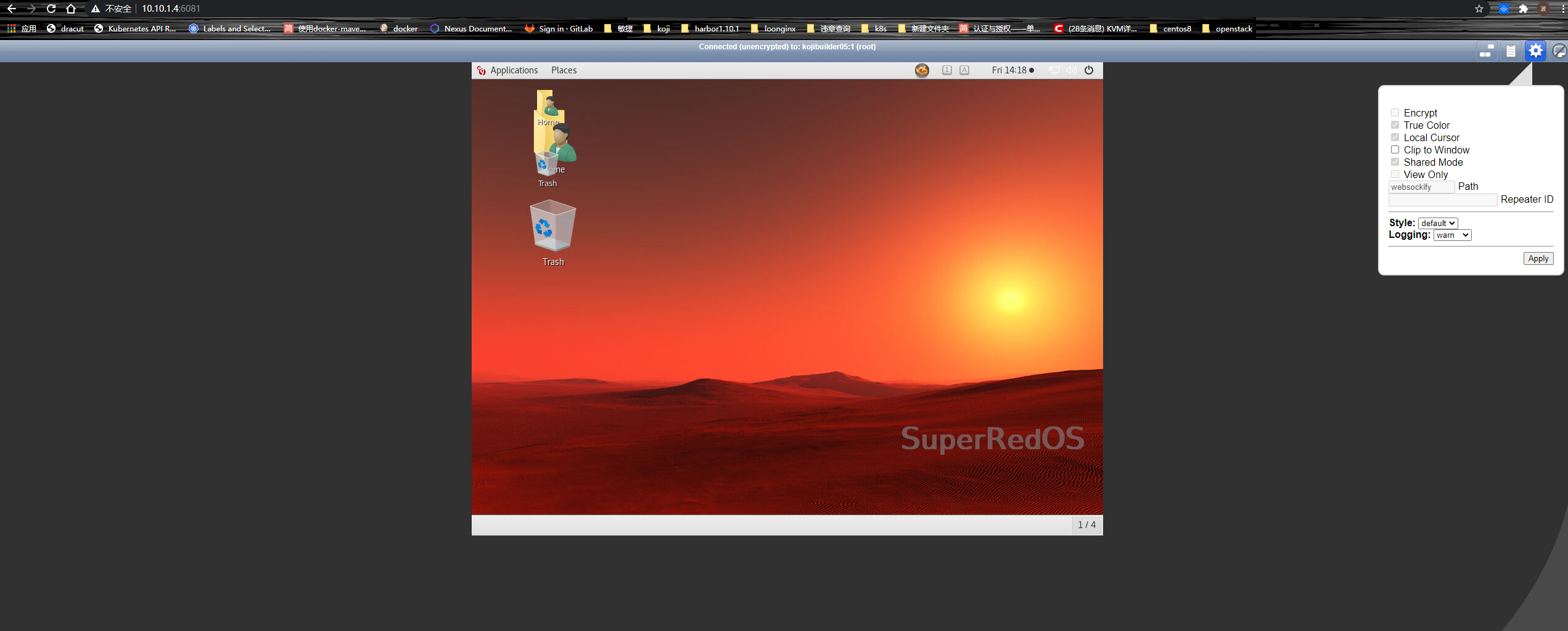Click the volume icon in the remote panel
Image resolution: width=1568 pixels, height=631 pixels.
[x=1072, y=70]
